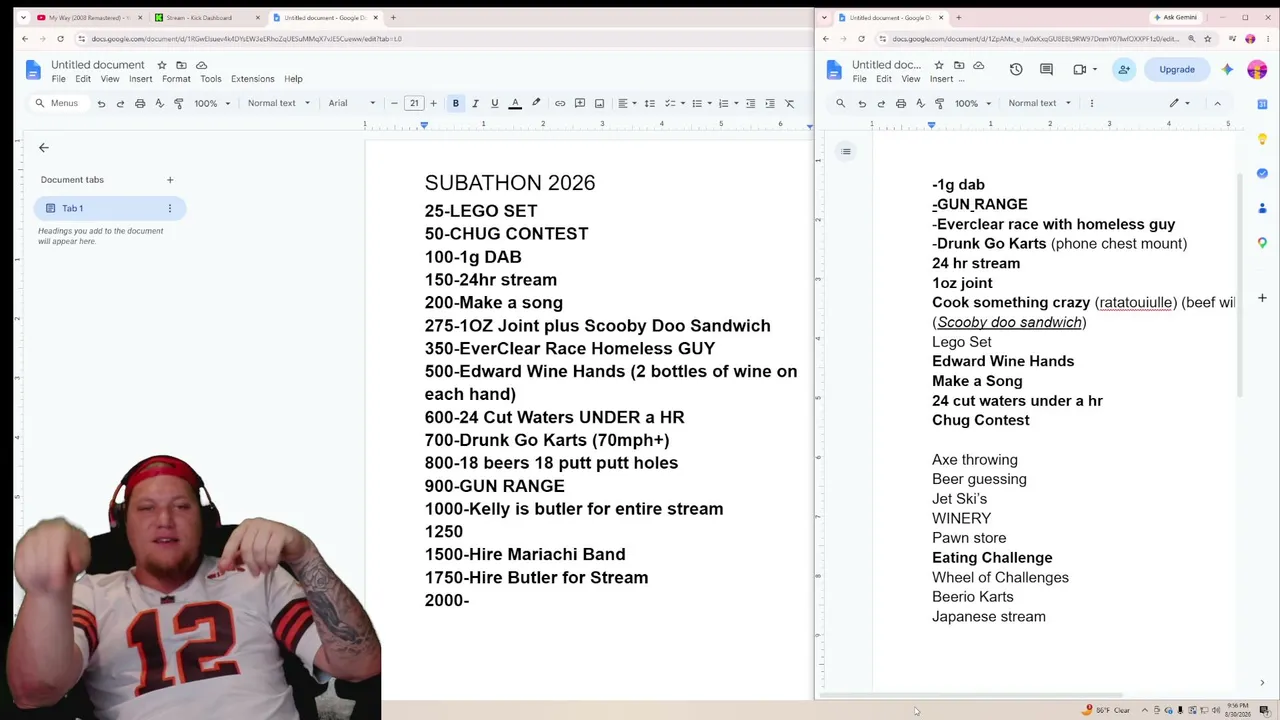Decrease the font size with minus button

tap(394, 103)
